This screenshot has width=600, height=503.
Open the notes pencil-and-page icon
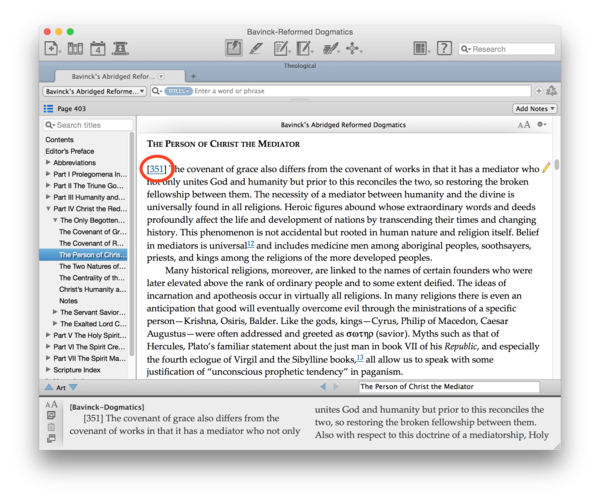click(281, 49)
